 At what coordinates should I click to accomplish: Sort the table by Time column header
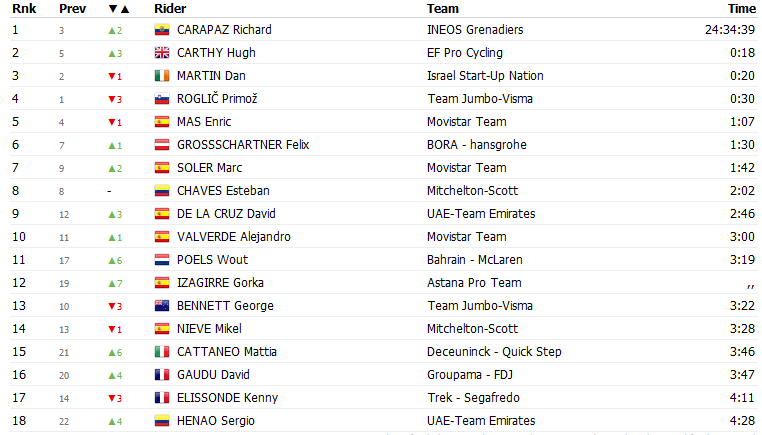pos(742,9)
